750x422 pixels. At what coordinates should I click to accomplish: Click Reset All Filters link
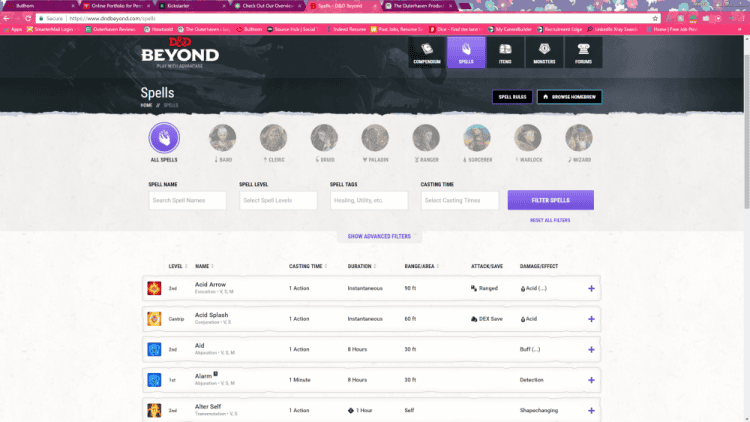click(550, 220)
